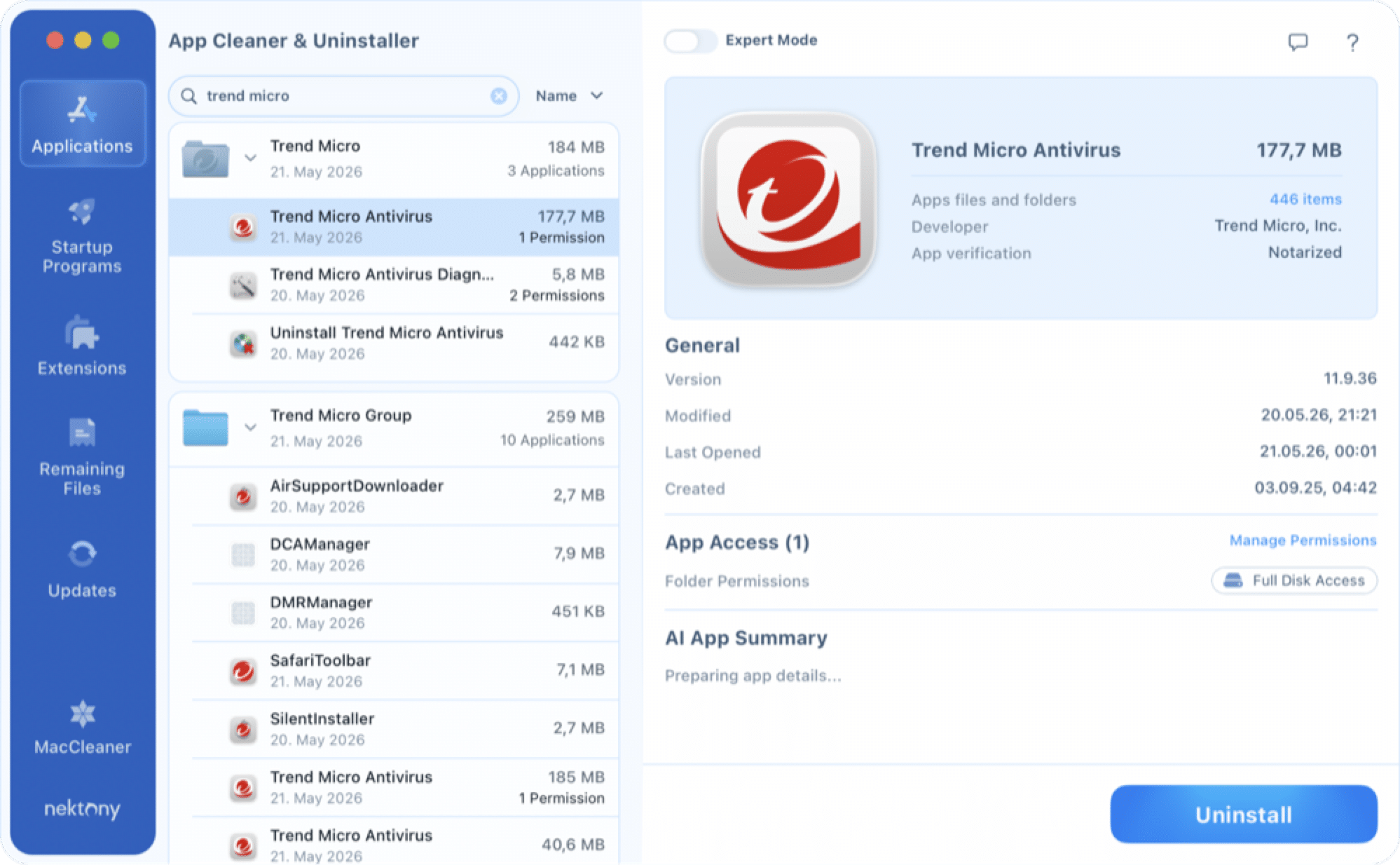The height and width of the screenshot is (865, 1400).
Task: Click the Trend Micro Group folder icon
Action: click(205, 428)
